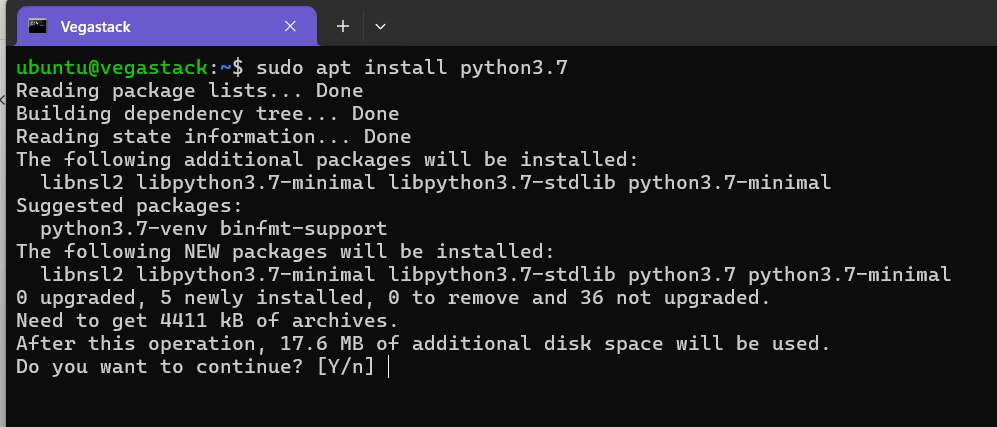
Task: Click the ubuntu@vegastack prompt text
Action: click(x=113, y=68)
